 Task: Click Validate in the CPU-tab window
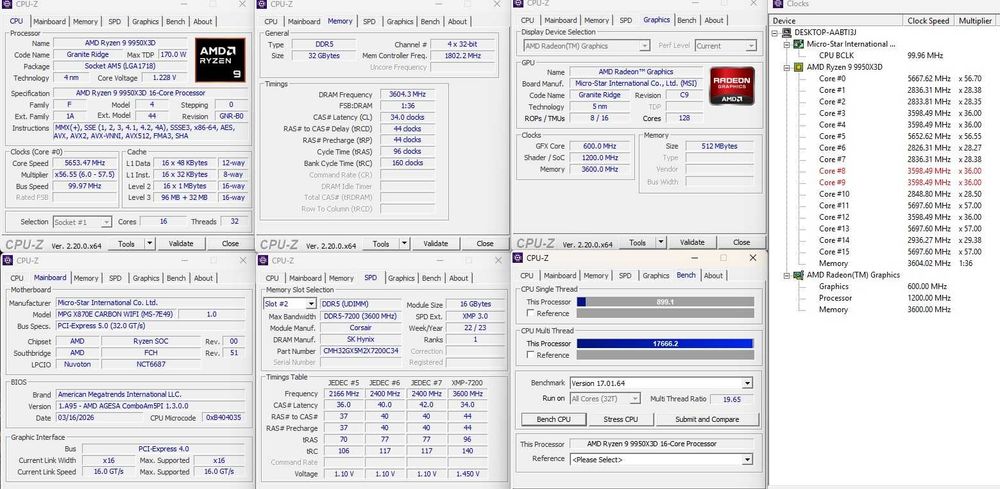181,244
